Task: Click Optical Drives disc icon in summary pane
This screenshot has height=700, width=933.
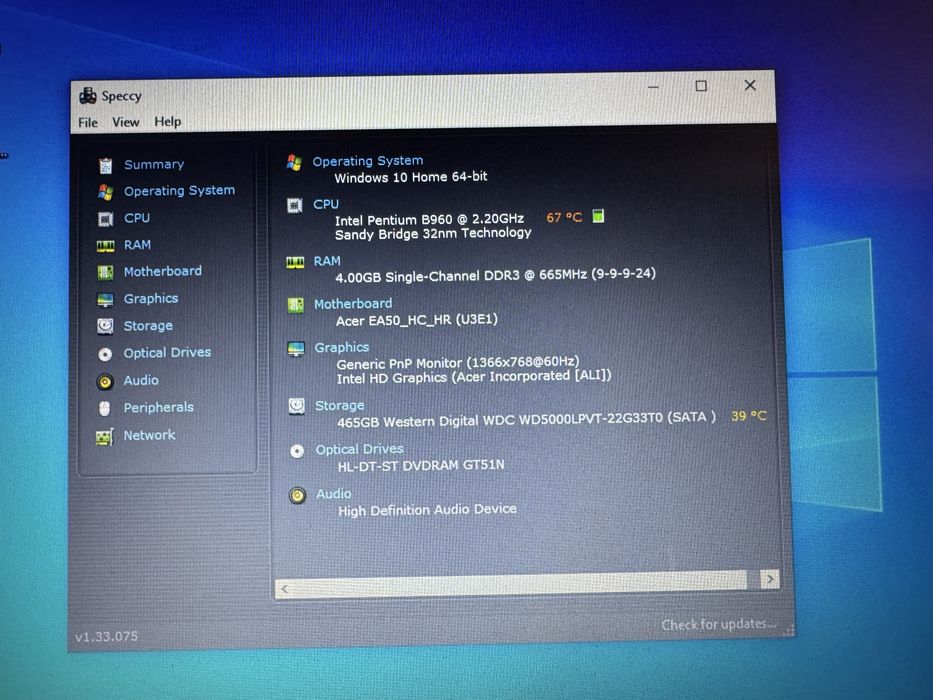Action: (297, 451)
